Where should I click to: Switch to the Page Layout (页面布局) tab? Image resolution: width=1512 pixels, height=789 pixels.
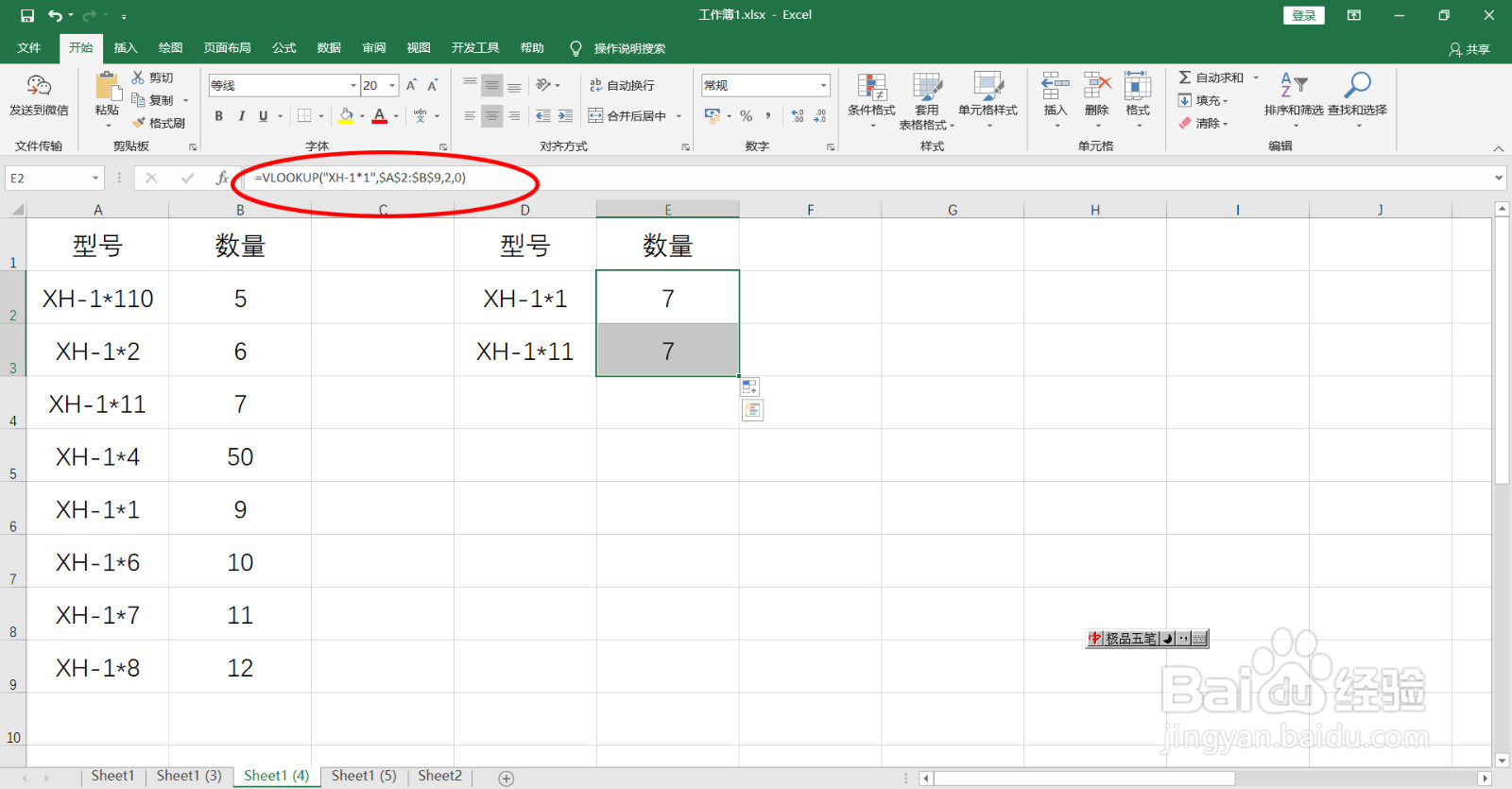(x=228, y=47)
